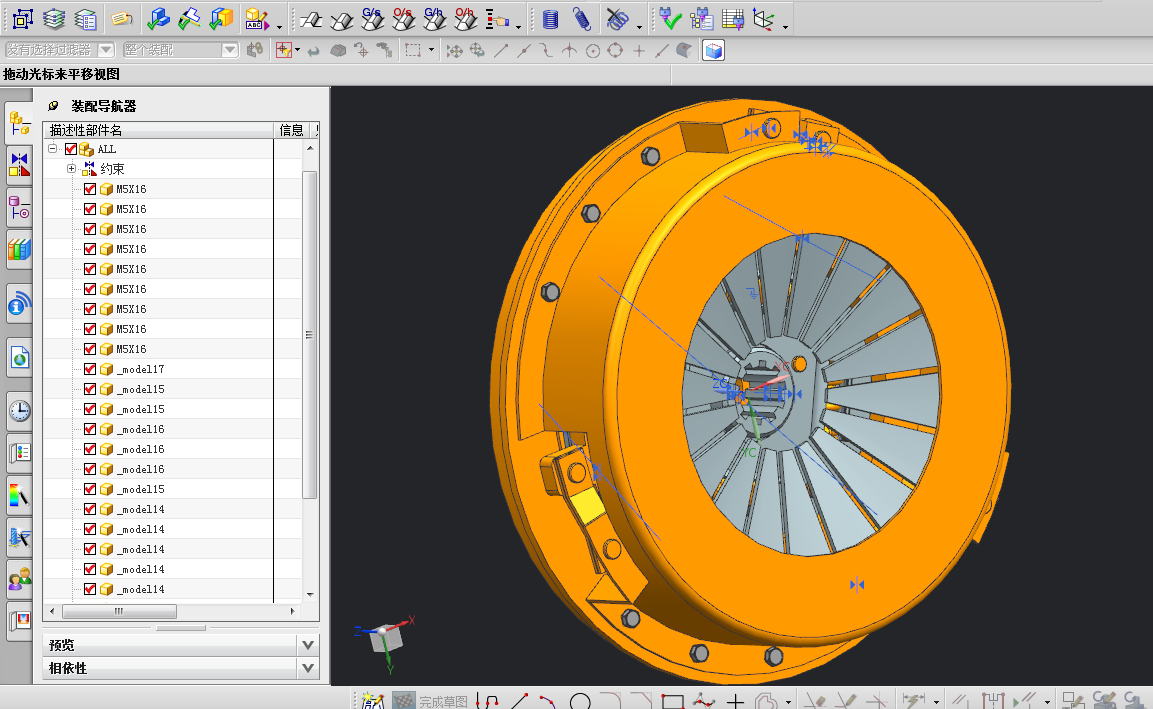Open the Roles sidebar tab
1153x709 pixels.
coord(19,577)
